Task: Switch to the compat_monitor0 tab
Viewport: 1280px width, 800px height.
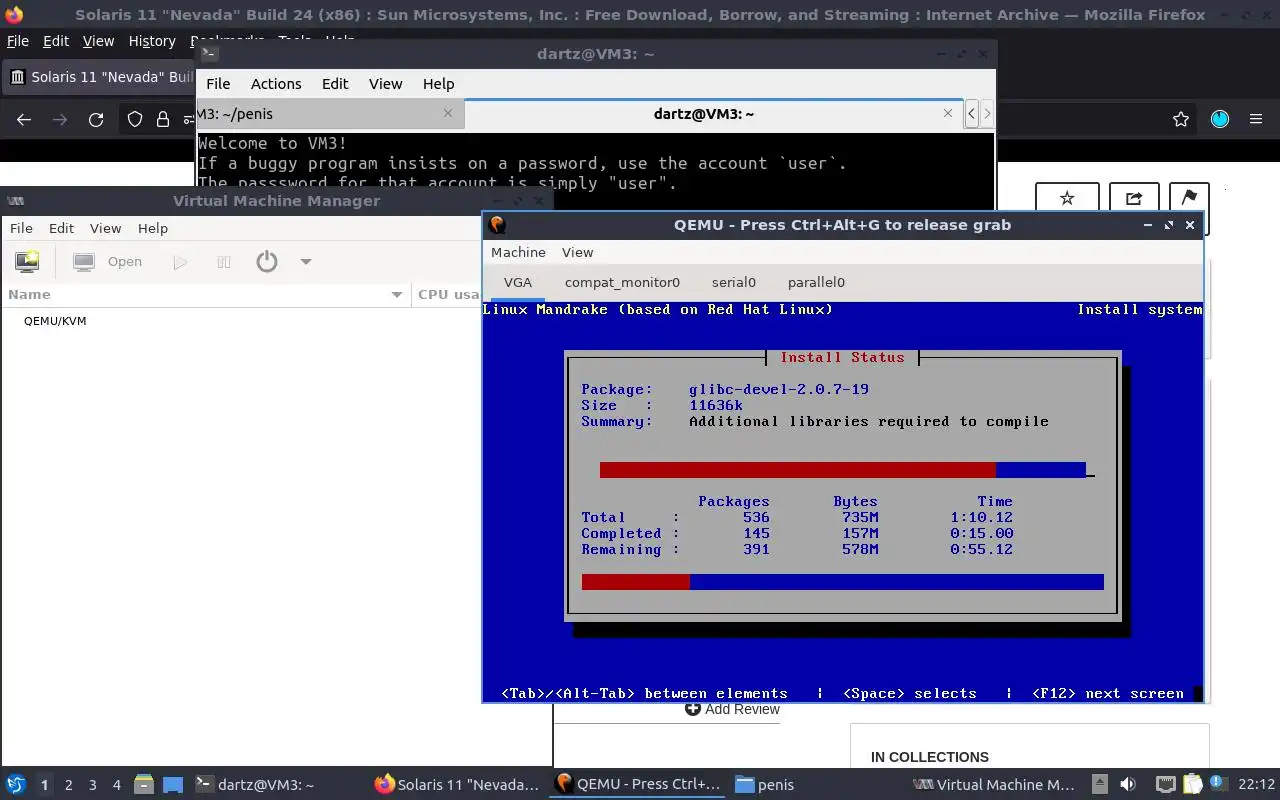Action: pyautogui.click(x=622, y=282)
